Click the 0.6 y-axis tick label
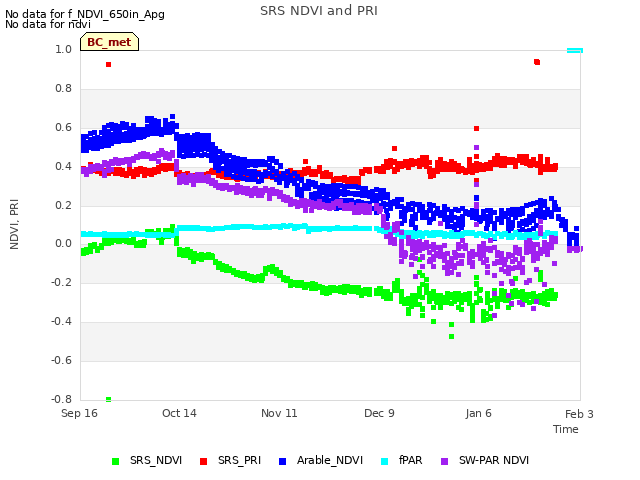The width and height of the screenshot is (640, 480). point(63,127)
